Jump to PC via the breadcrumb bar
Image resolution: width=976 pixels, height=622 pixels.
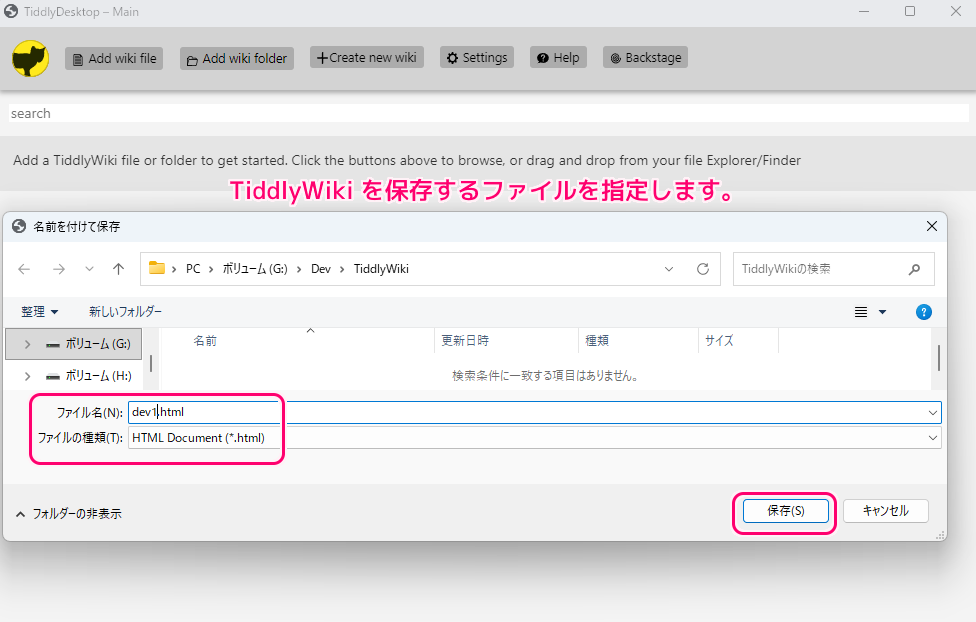click(x=193, y=268)
